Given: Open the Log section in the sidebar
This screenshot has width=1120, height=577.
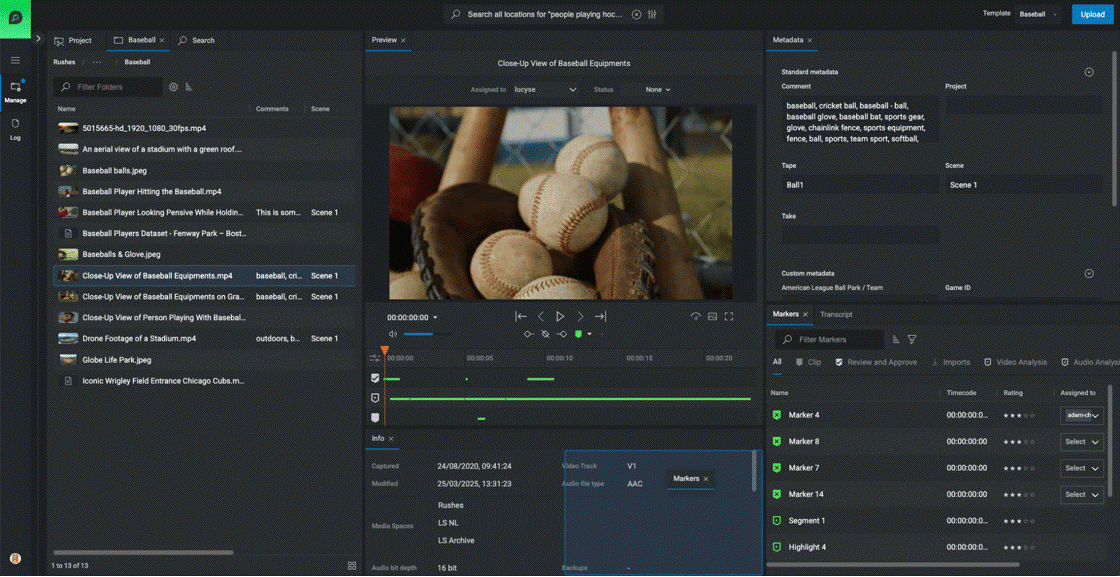Looking at the screenshot, I should (15, 129).
